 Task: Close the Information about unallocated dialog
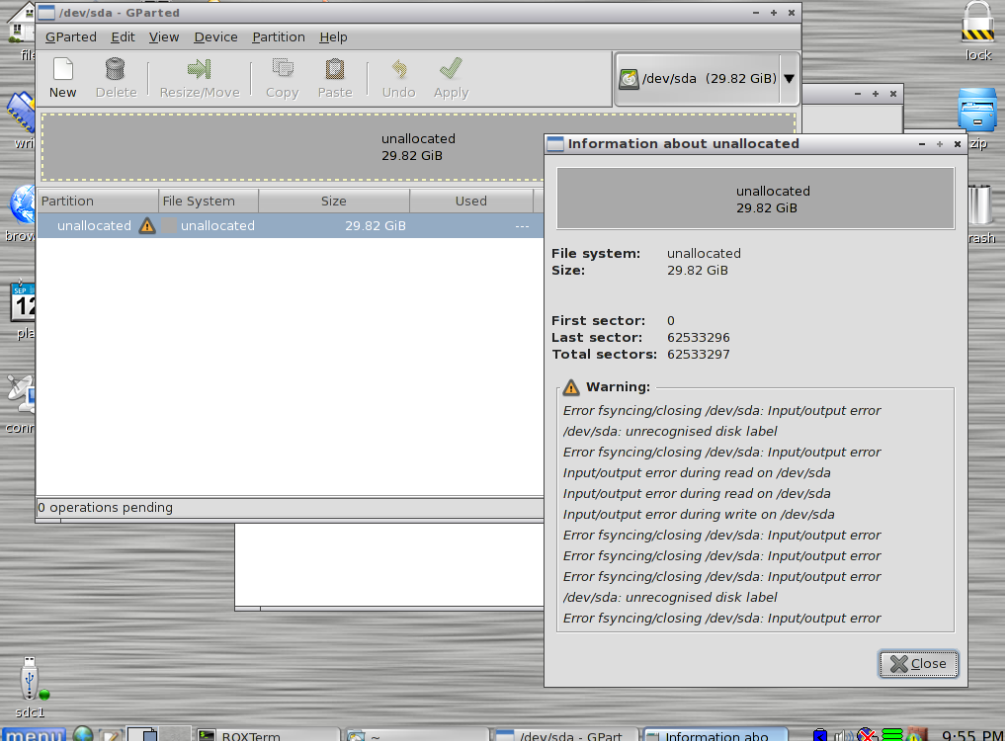coord(919,664)
